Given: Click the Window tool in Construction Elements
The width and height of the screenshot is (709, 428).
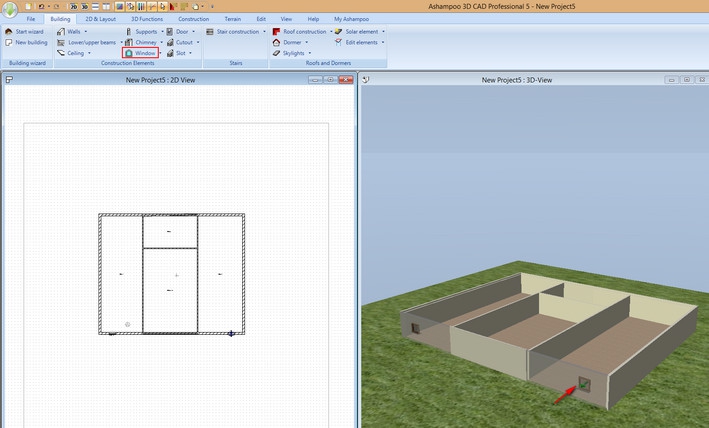Looking at the screenshot, I should (146, 53).
